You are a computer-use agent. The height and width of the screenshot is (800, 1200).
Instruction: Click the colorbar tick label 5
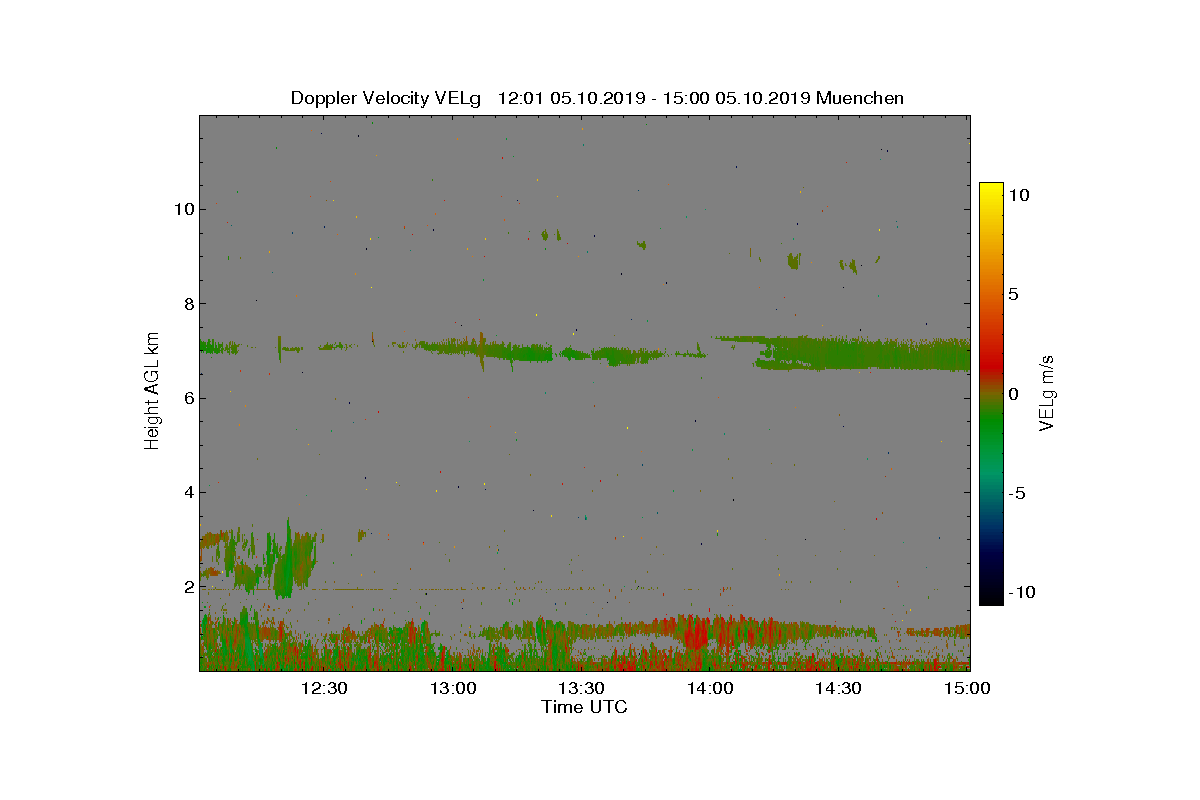click(x=1014, y=295)
